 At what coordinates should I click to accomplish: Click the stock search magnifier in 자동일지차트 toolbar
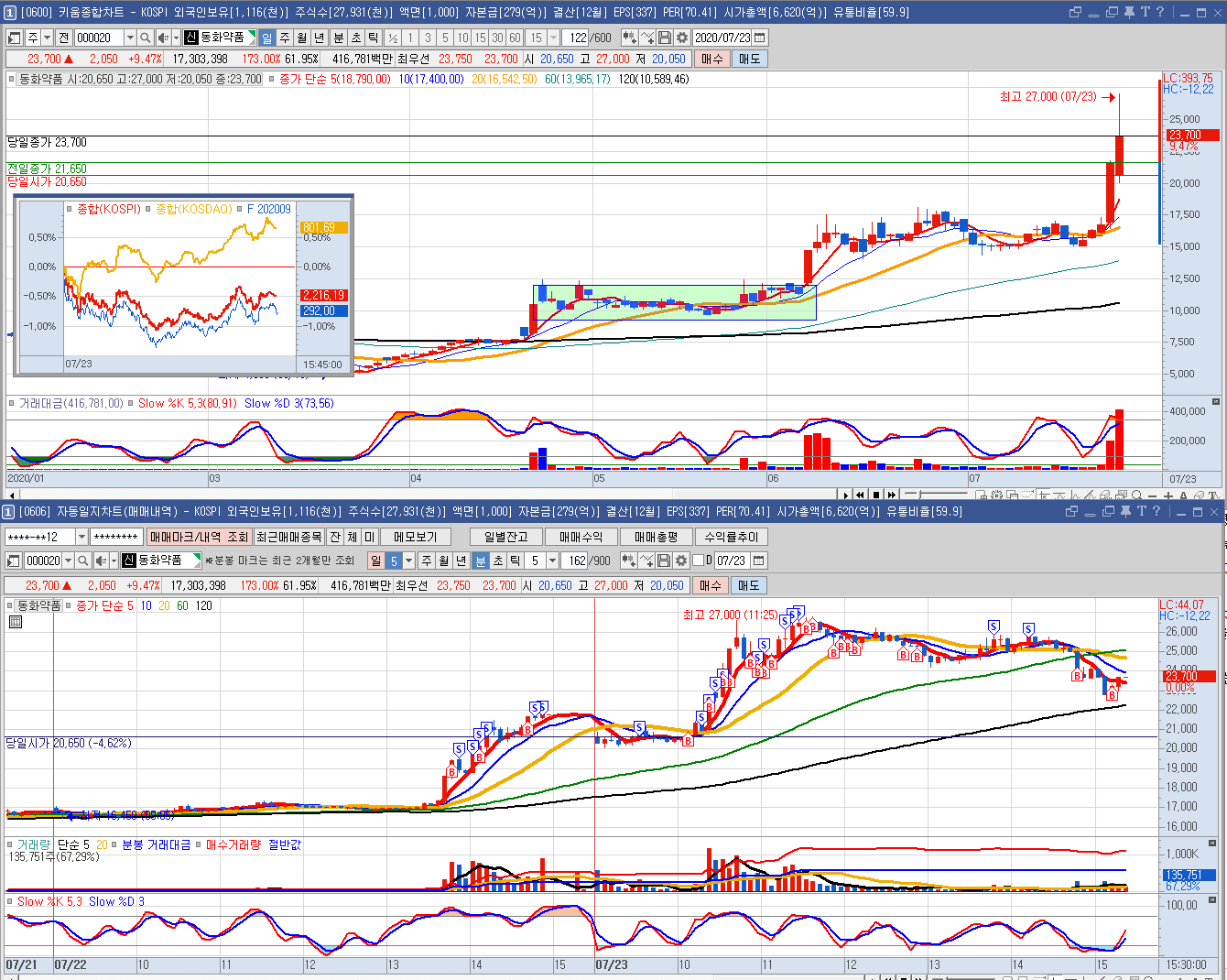point(83,560)
